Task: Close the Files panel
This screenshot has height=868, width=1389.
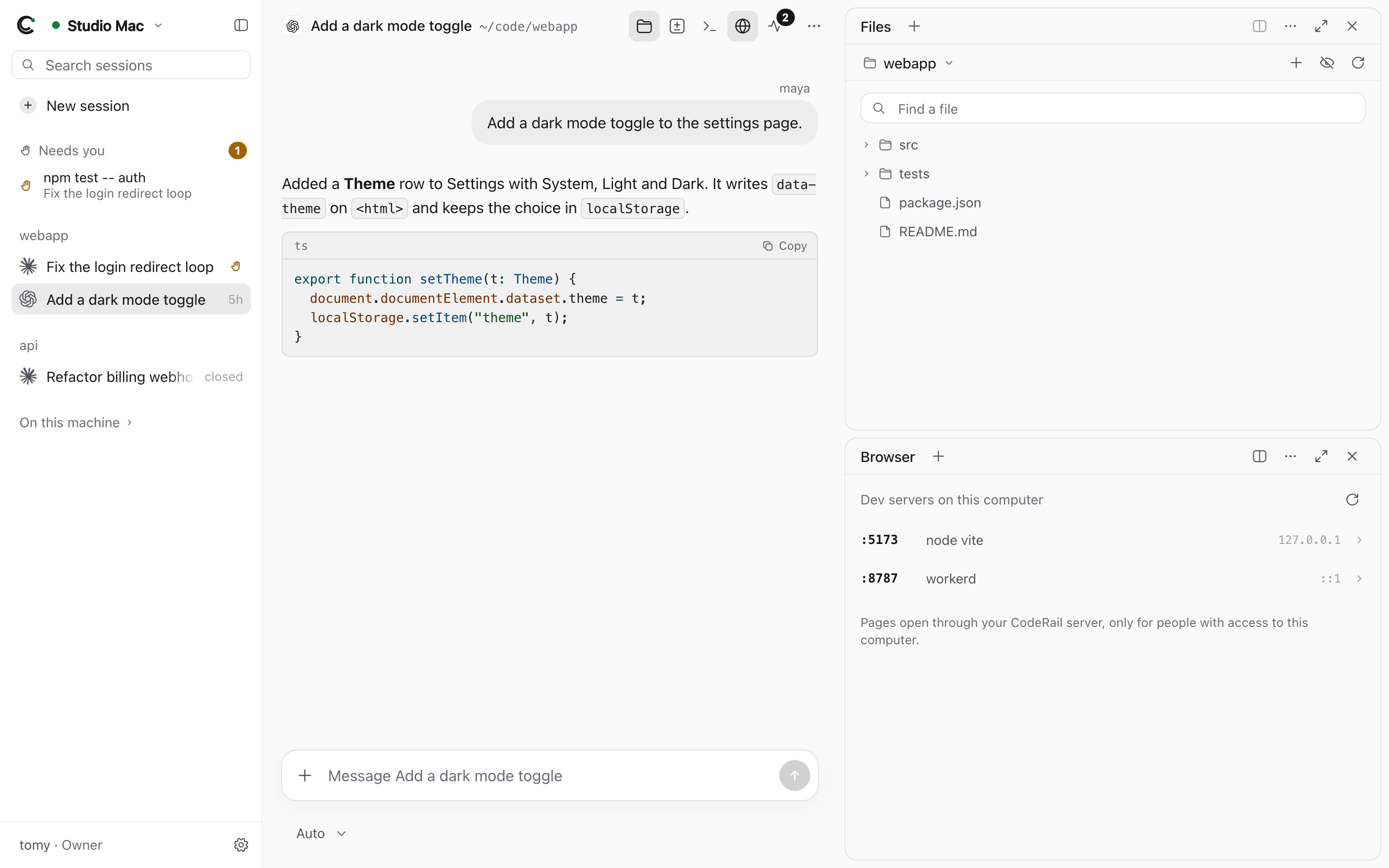Action: click(x=1352, y=26)
